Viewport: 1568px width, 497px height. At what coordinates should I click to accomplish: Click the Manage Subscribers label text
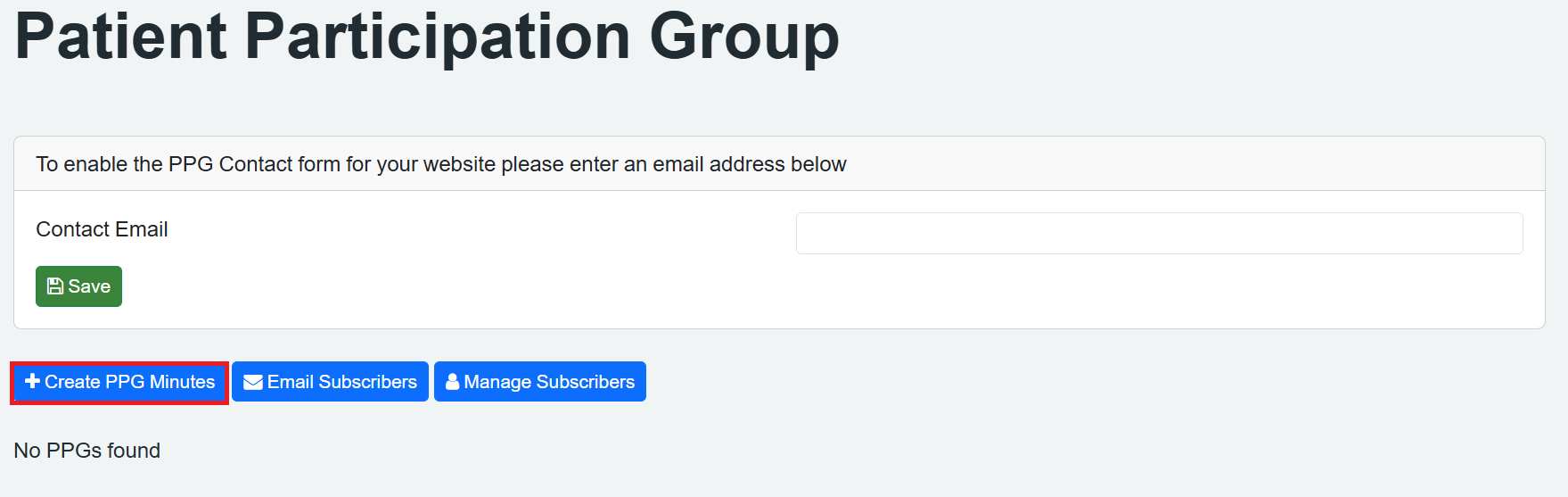pyautogui.click(x=549, y=382)
